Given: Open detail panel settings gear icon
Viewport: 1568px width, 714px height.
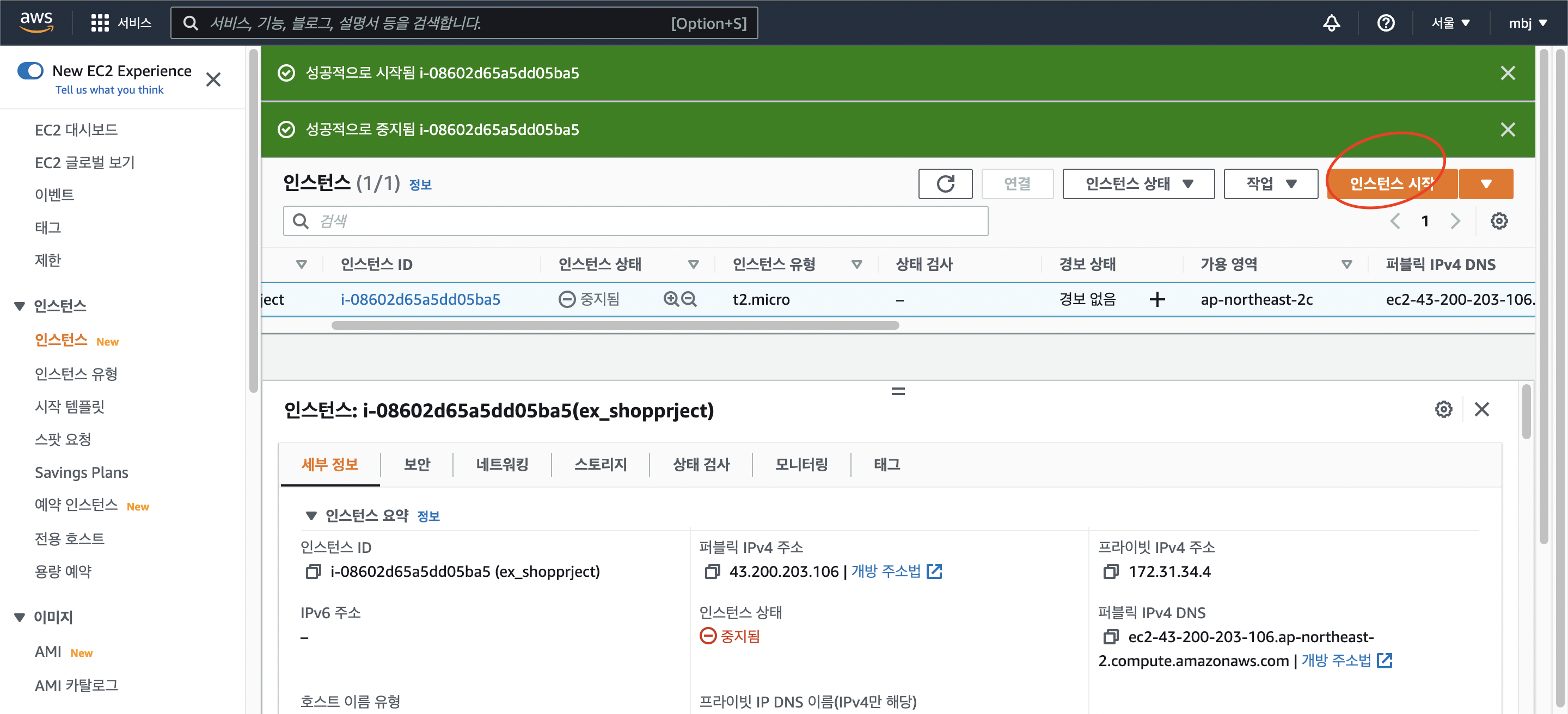Looking at the screenshot, I should [1443, 409].
